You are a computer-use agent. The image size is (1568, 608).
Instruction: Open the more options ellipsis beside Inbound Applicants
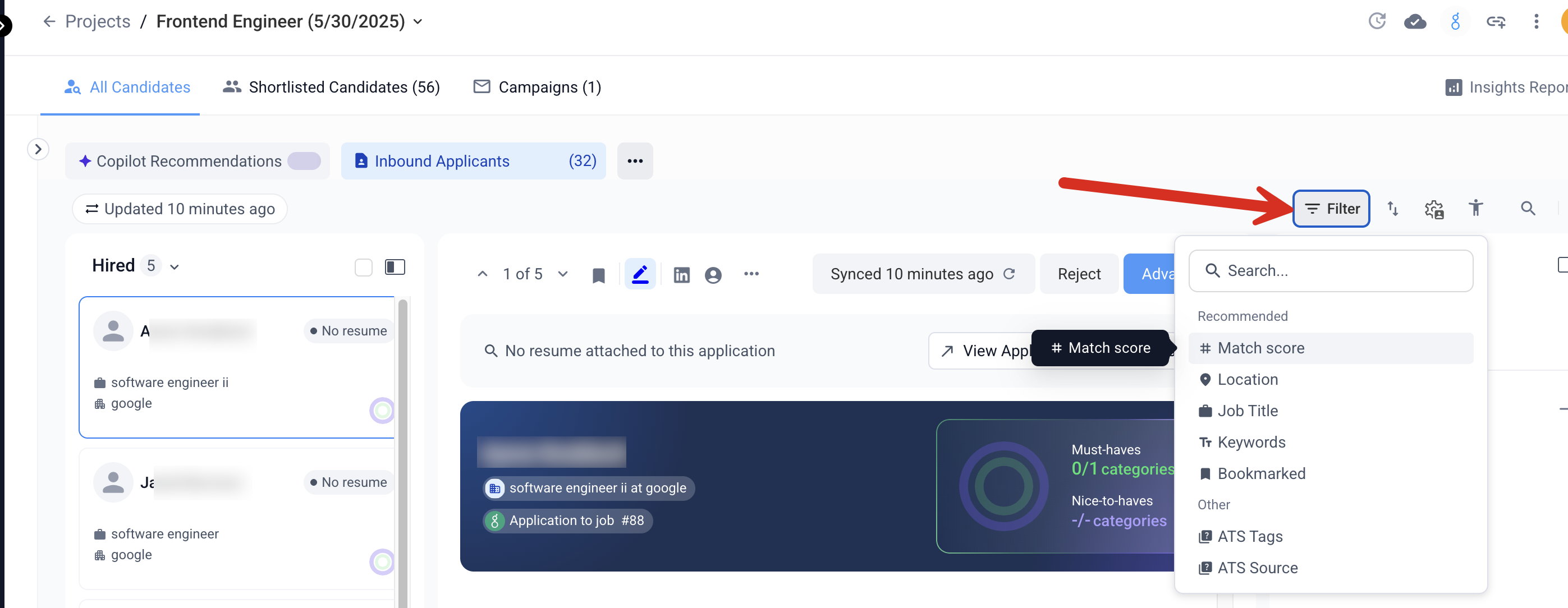pyautogui.click(x=634, y=162)
